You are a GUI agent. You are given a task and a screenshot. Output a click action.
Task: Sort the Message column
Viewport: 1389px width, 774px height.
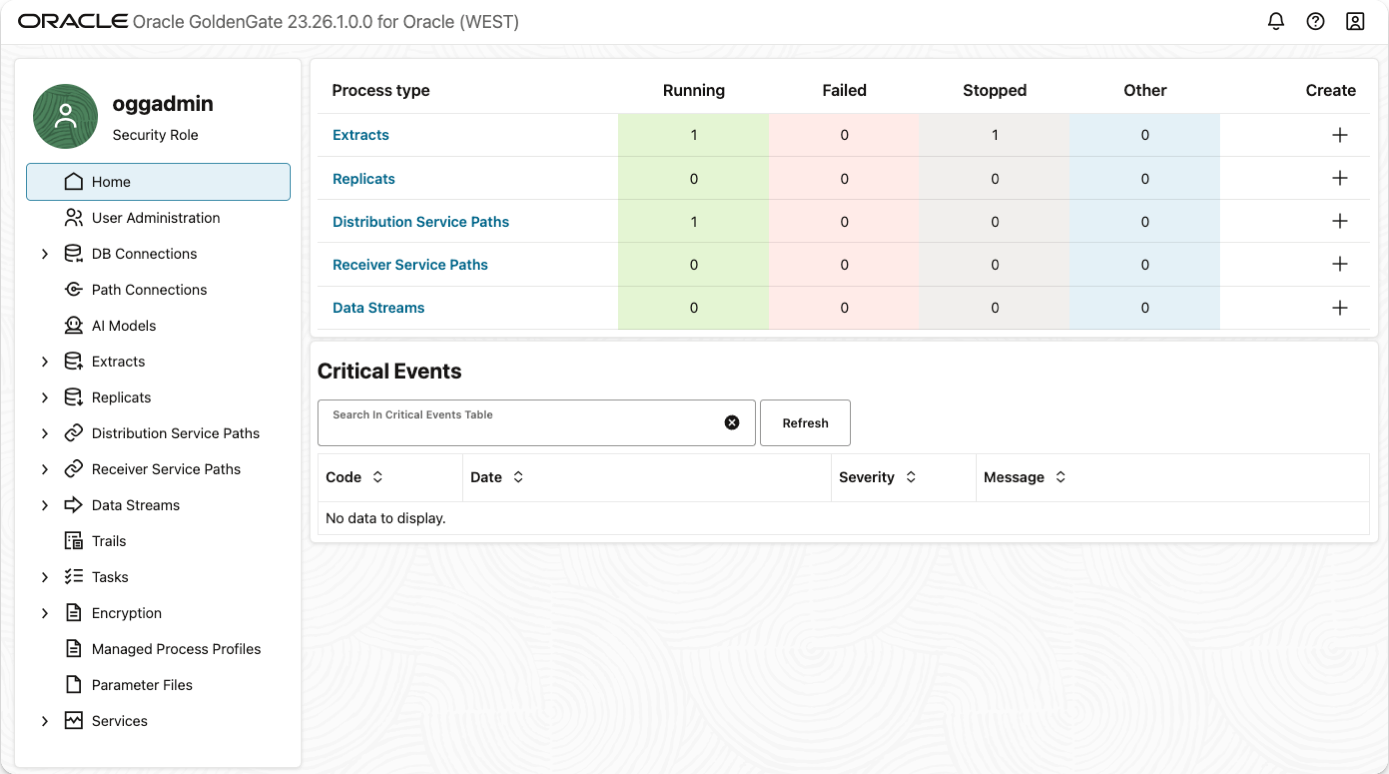pos(1060,477)
